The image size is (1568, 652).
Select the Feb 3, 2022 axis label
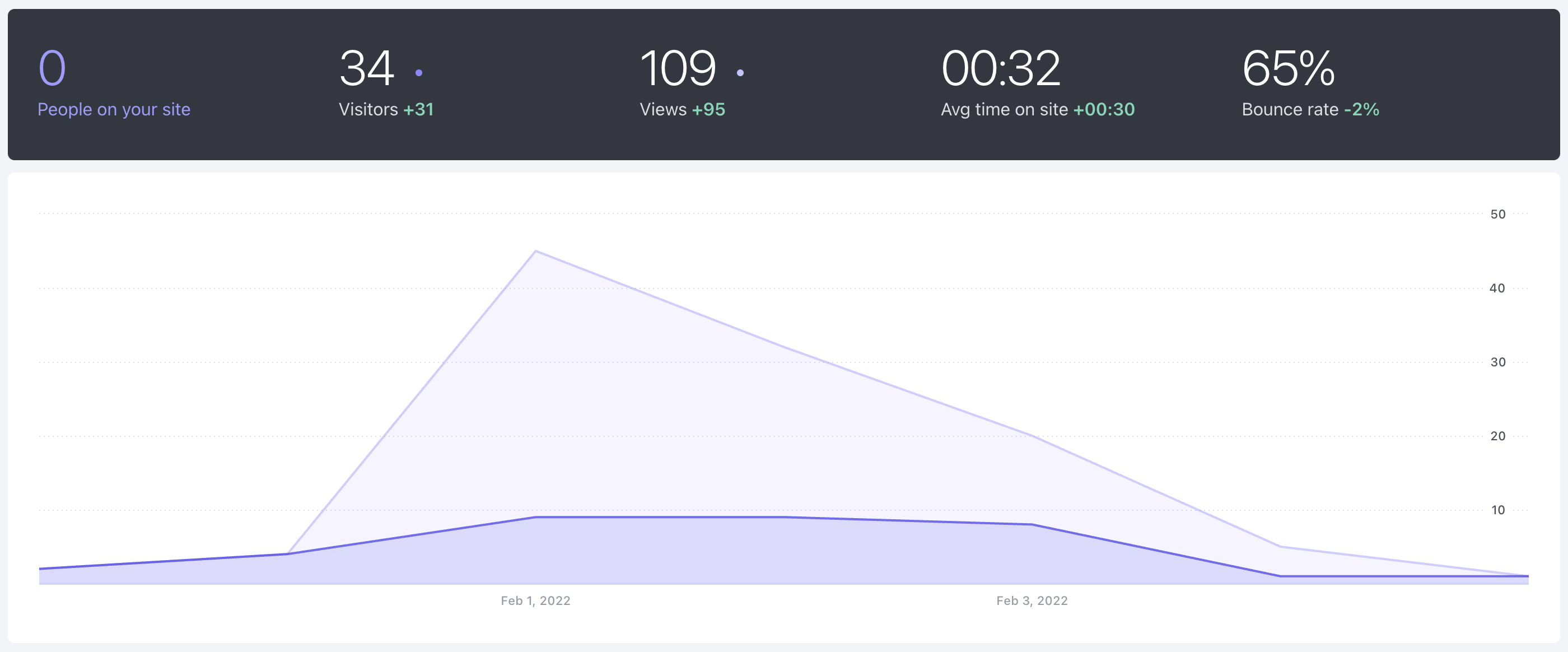click(x=1032, y=600)
